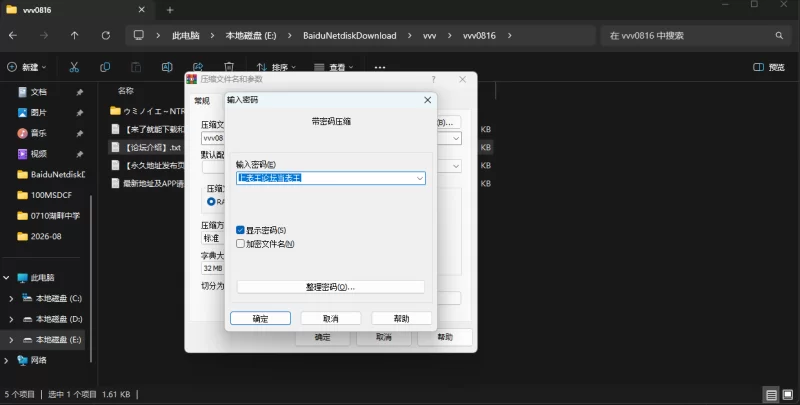This screenshot has height=405, width=800.
Task: Open a new Explorer tab with plus icon
Action: point(170,10)
